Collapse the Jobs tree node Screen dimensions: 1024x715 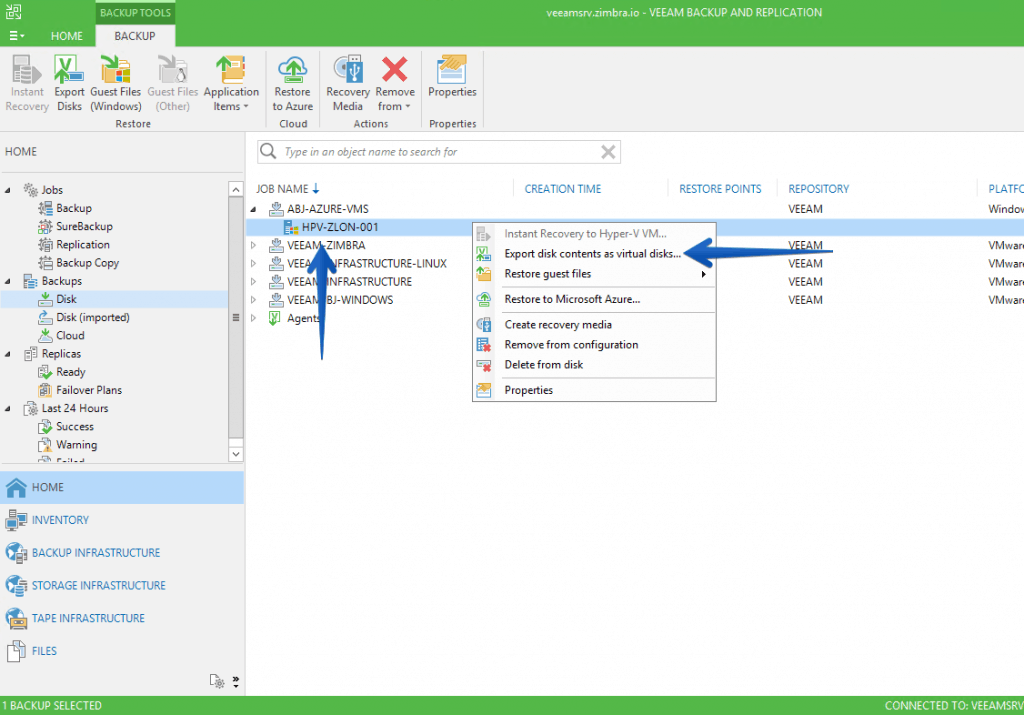tap(8, 190)
